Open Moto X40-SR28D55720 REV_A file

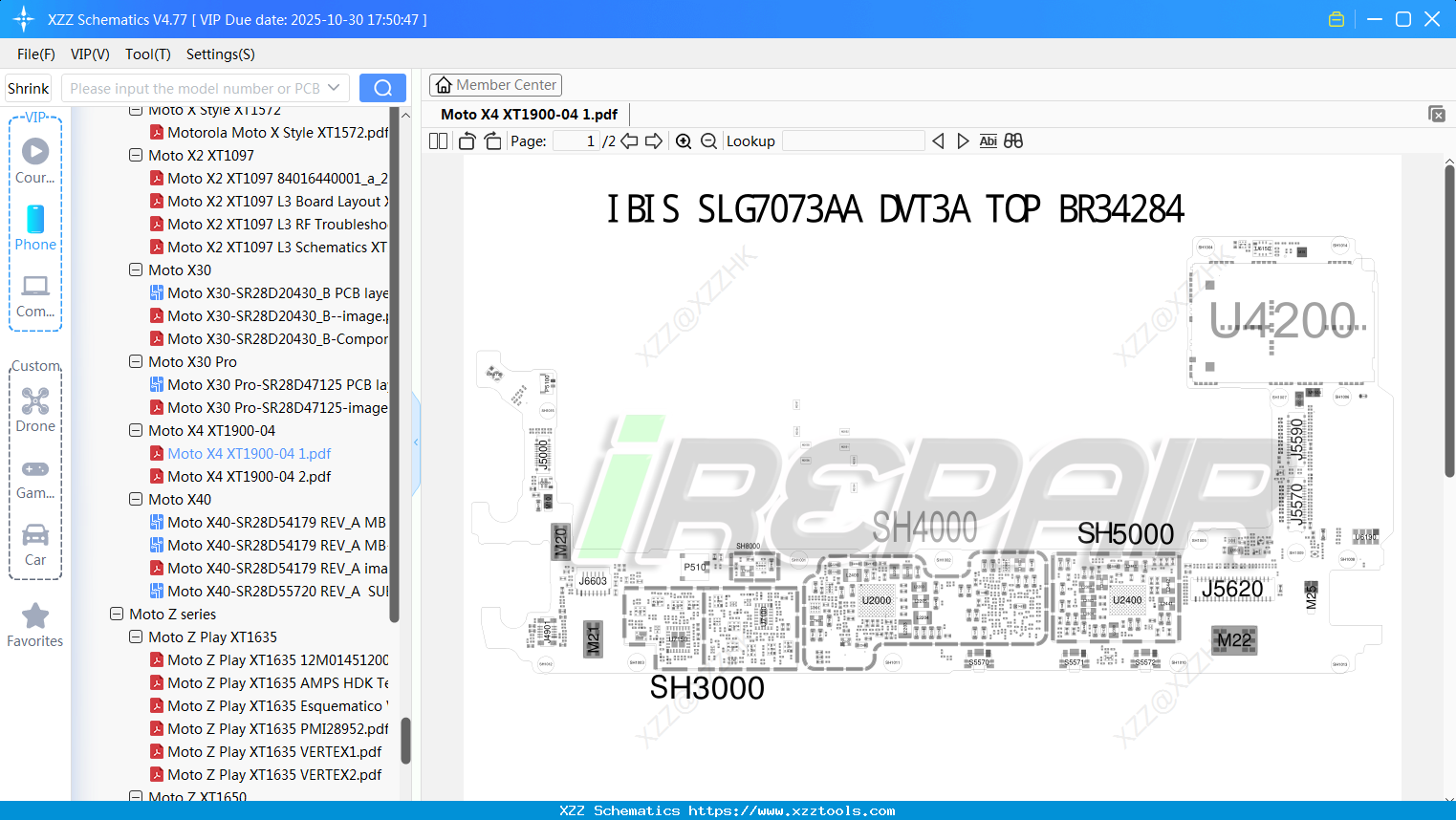(x=269, y=591)
